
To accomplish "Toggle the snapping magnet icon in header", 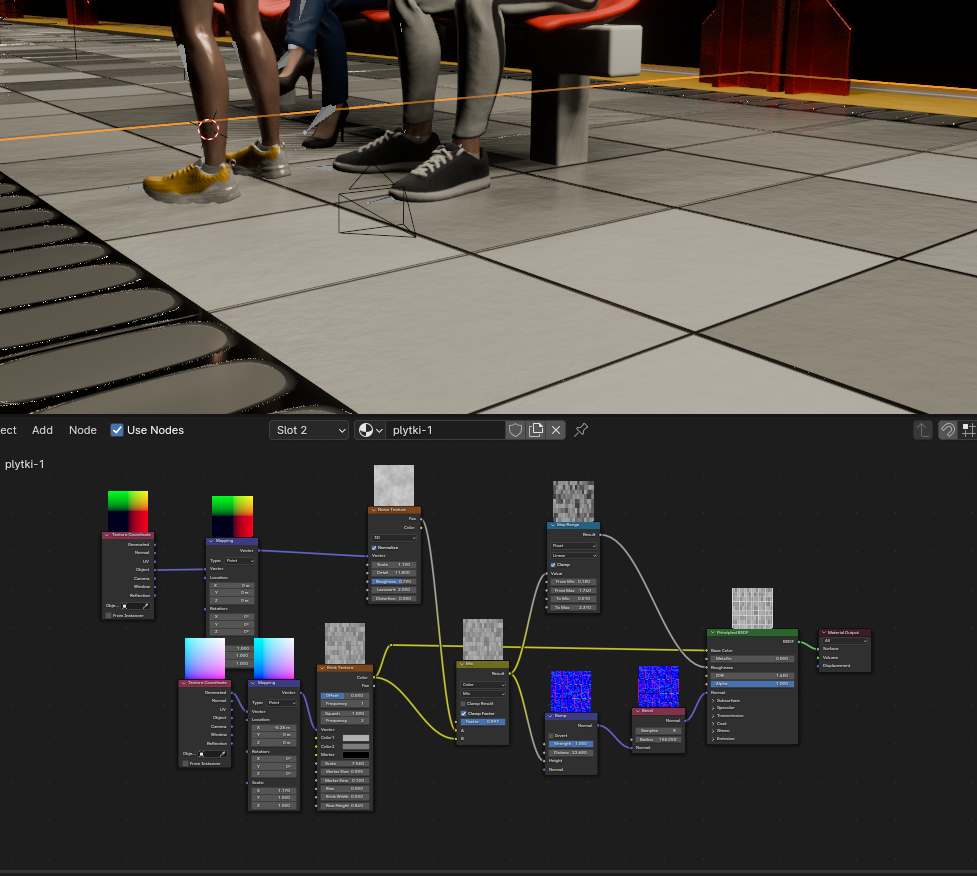I will tap(947, 430).
